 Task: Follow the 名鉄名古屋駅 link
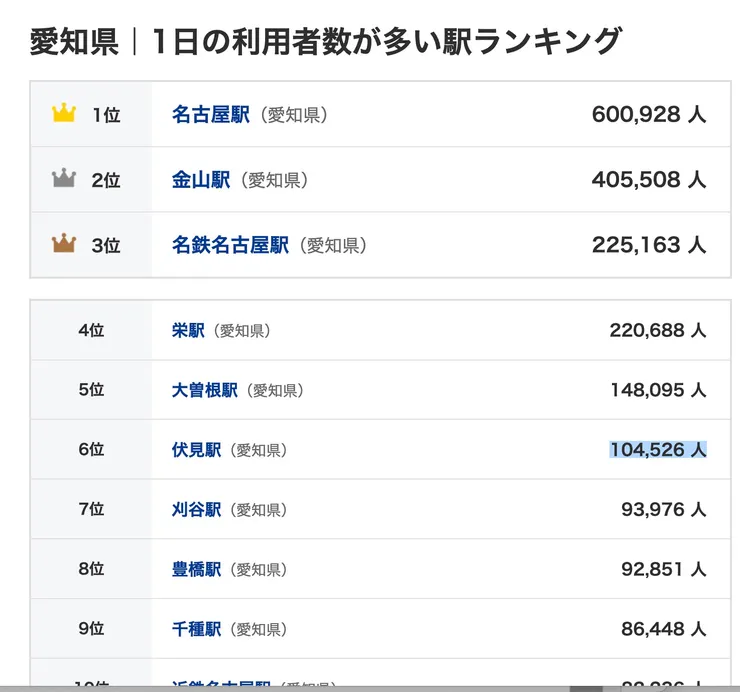point(230,245)
